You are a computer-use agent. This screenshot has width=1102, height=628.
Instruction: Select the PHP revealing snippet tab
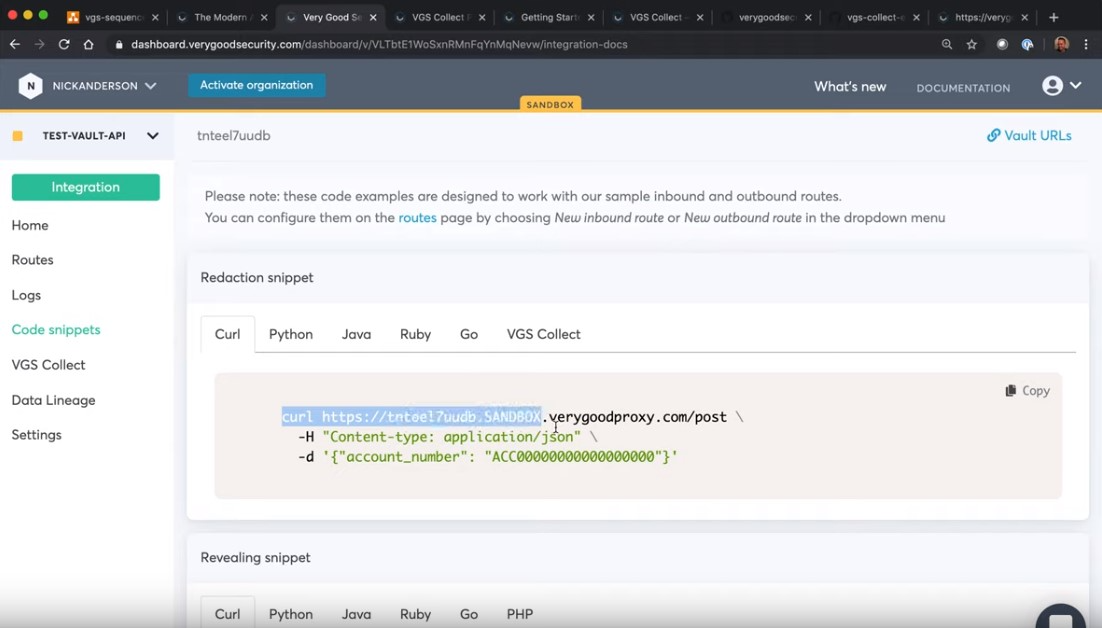coord(519,613)
